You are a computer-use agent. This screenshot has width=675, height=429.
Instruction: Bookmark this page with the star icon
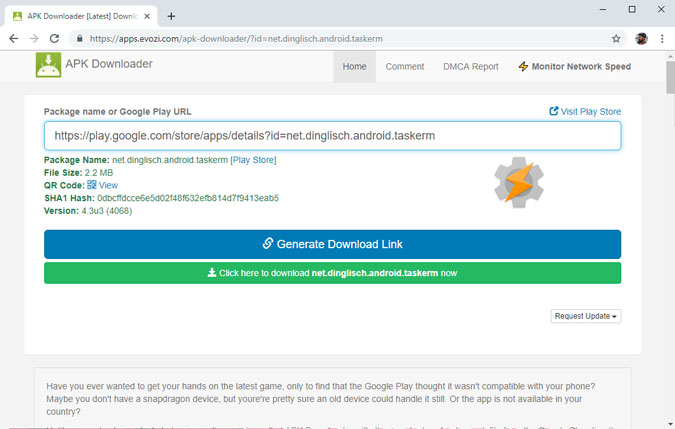pos(616,39)
